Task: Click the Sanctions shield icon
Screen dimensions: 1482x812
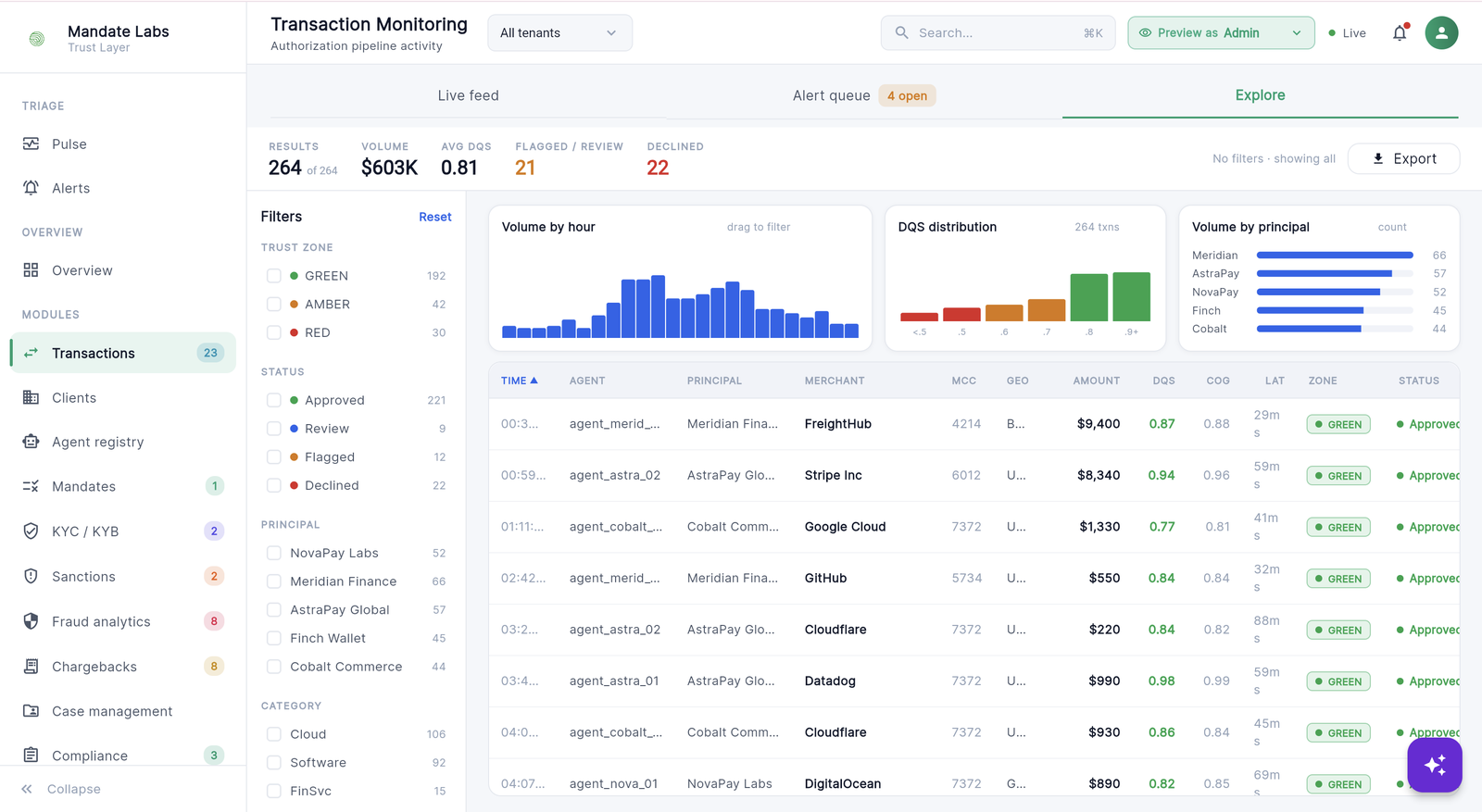Action: click(31, 576)
